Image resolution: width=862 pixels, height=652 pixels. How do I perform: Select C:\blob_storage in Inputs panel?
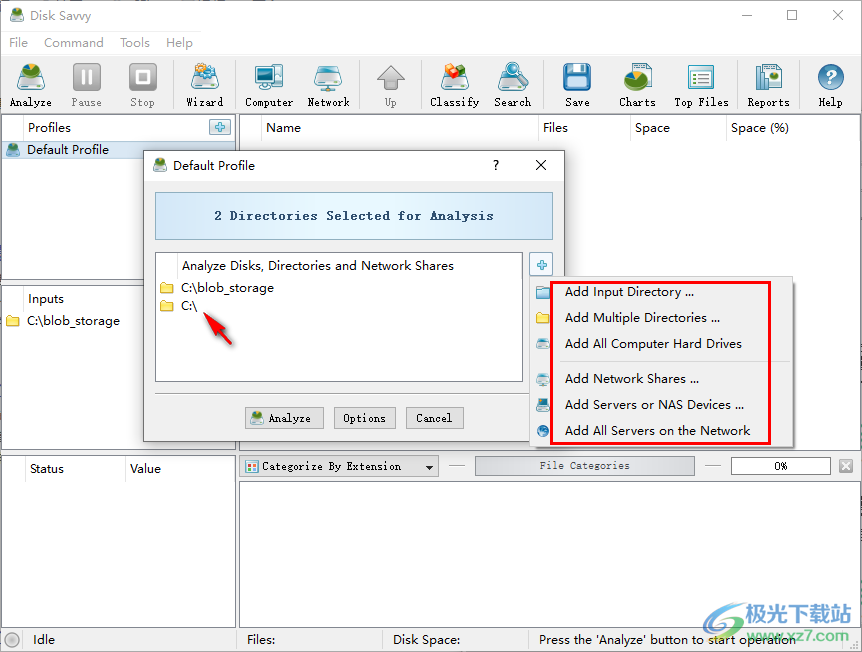pos(73,321)
